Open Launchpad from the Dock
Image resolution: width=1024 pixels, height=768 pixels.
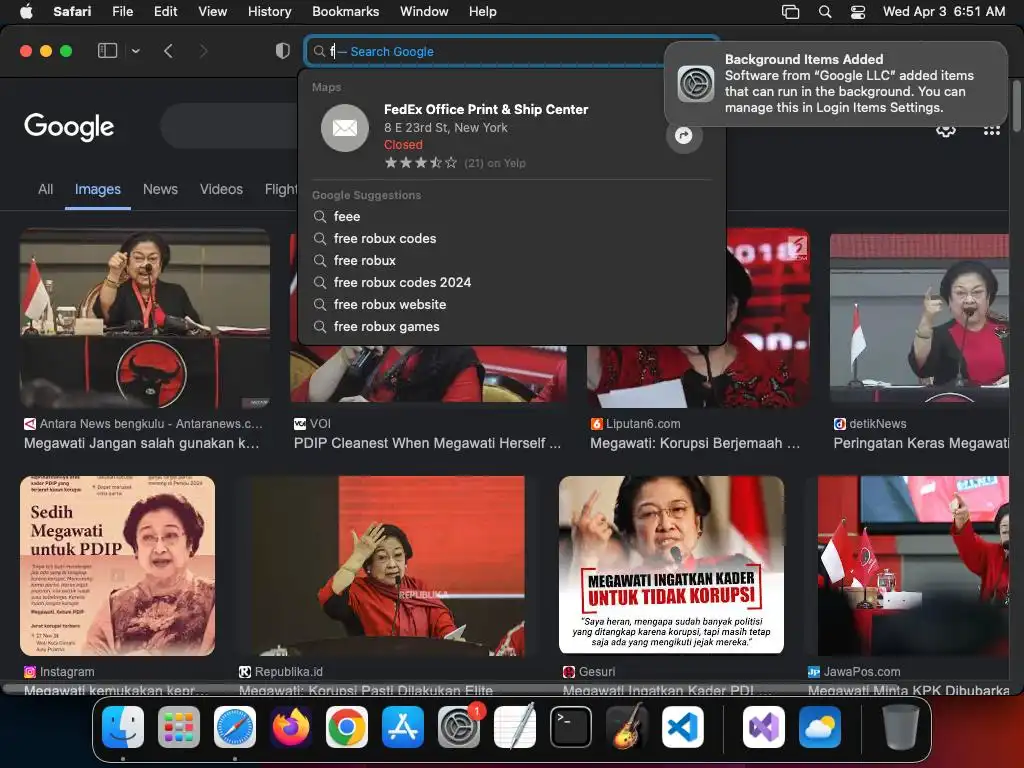pos(179,727)
